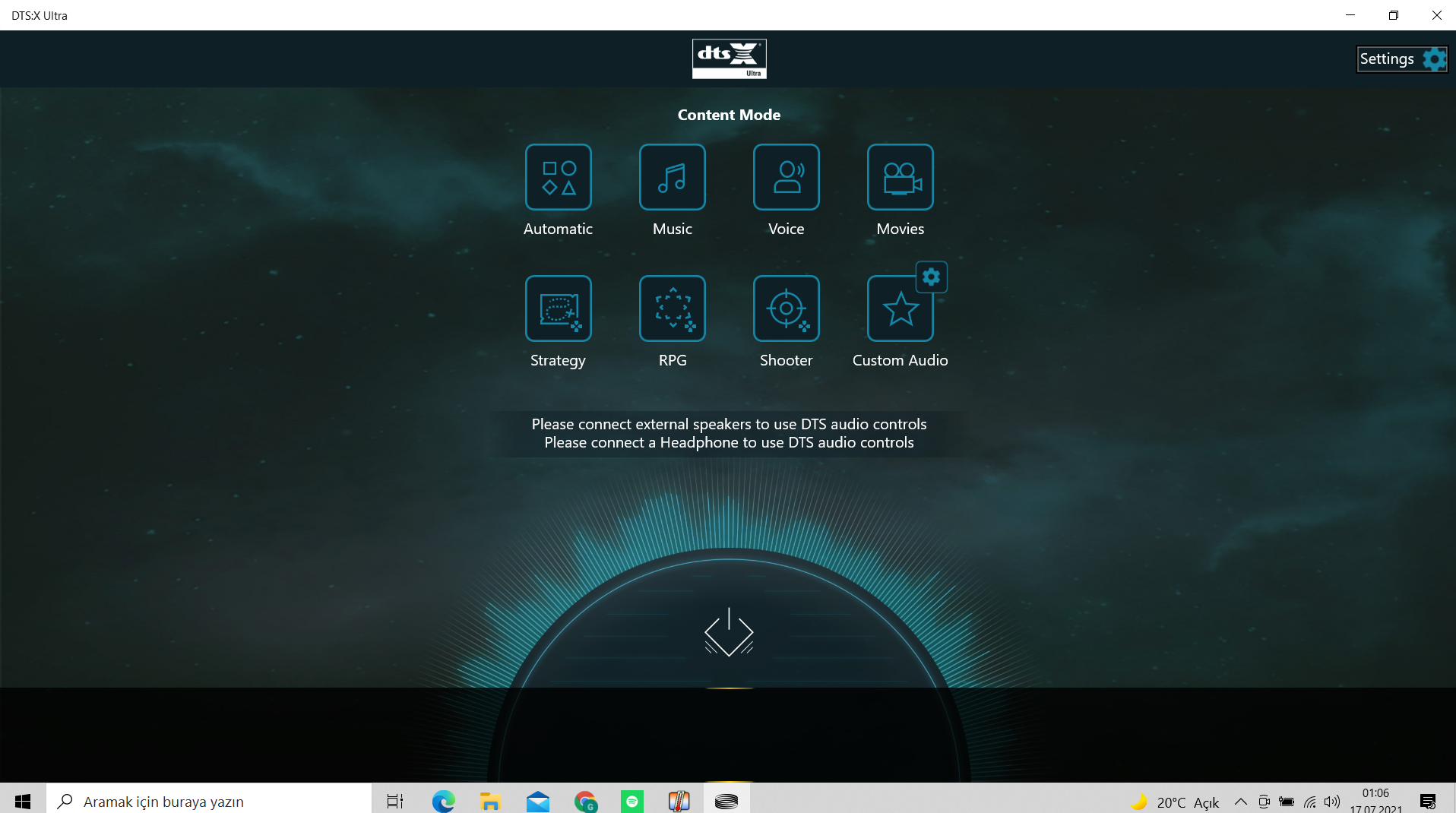Image resolution: width=1456 pixels, height=813 pixels.
Task: Open Settings in the top-right corner
Action: click(1402, 59)
